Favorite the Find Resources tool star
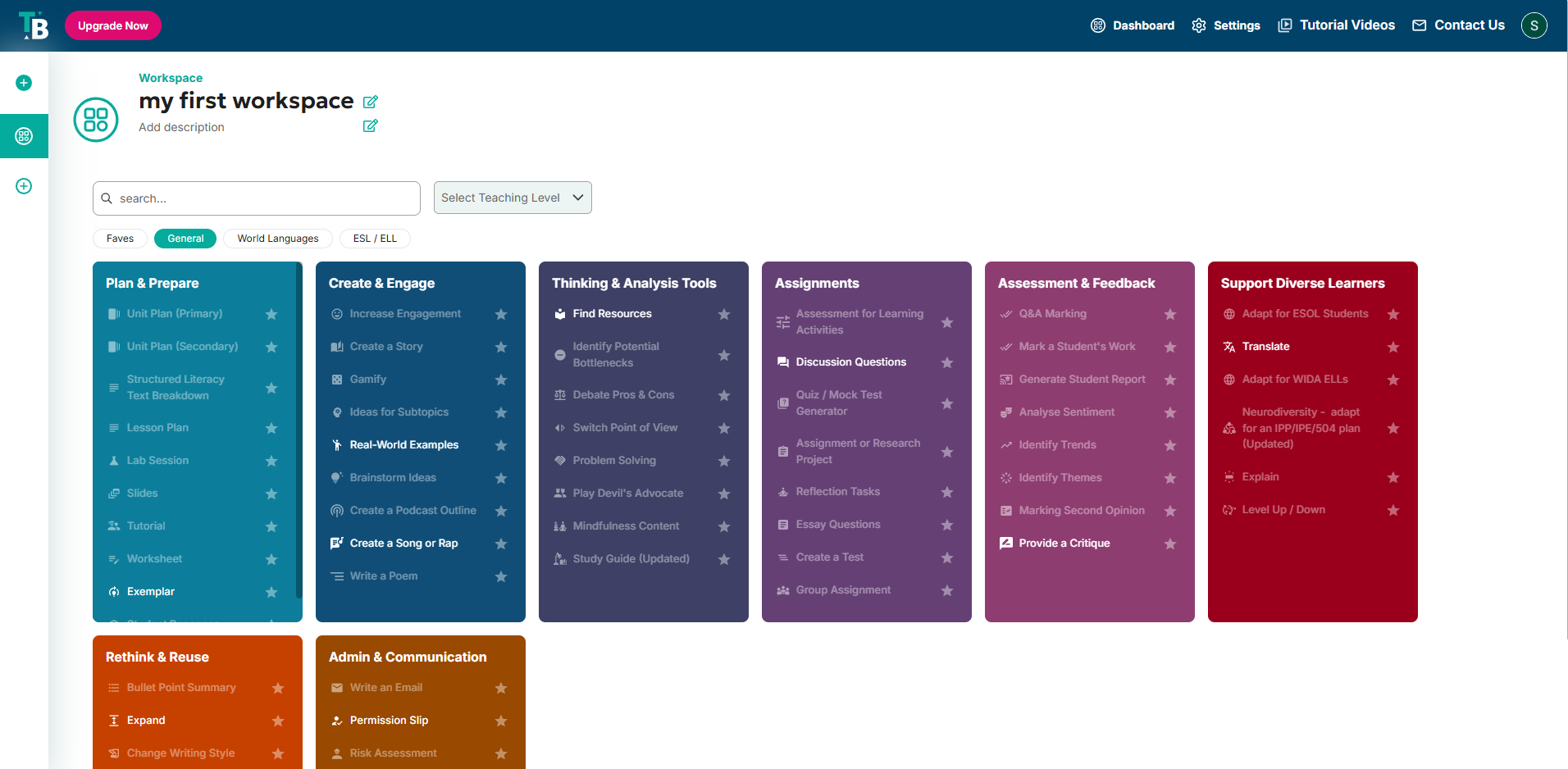 click(x=724, y=314)
